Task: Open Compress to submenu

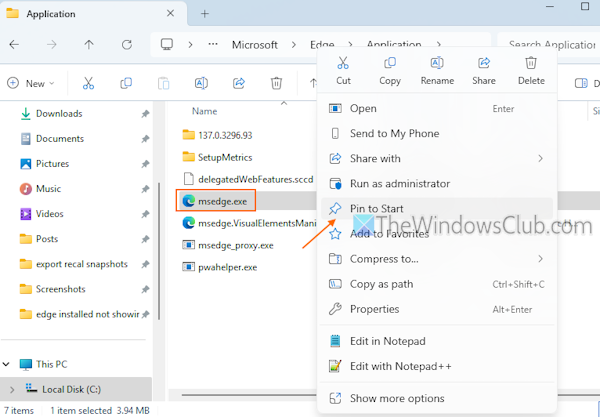Action: [437, 259]
